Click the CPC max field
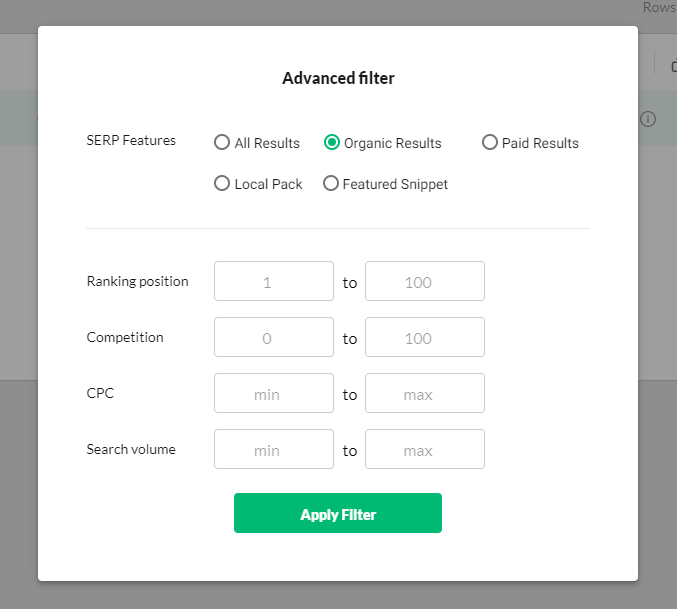This screenshot has width=677, height=609. point(424,394)
